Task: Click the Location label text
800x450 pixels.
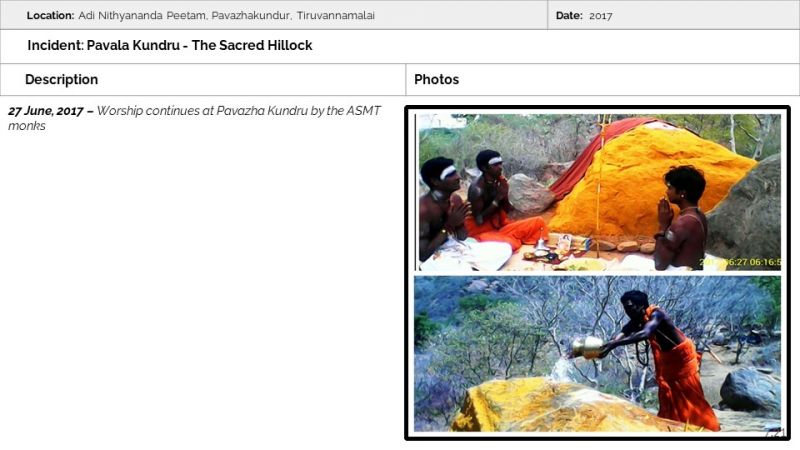Action: coord(51,15)
